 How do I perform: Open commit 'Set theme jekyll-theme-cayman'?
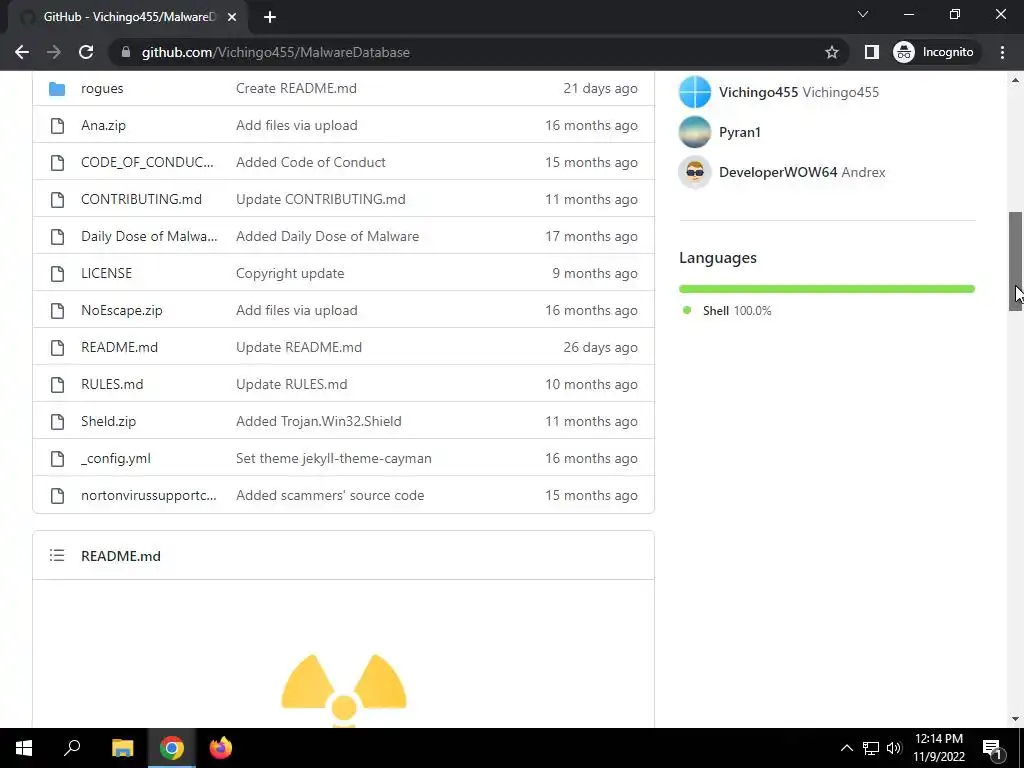334,458
